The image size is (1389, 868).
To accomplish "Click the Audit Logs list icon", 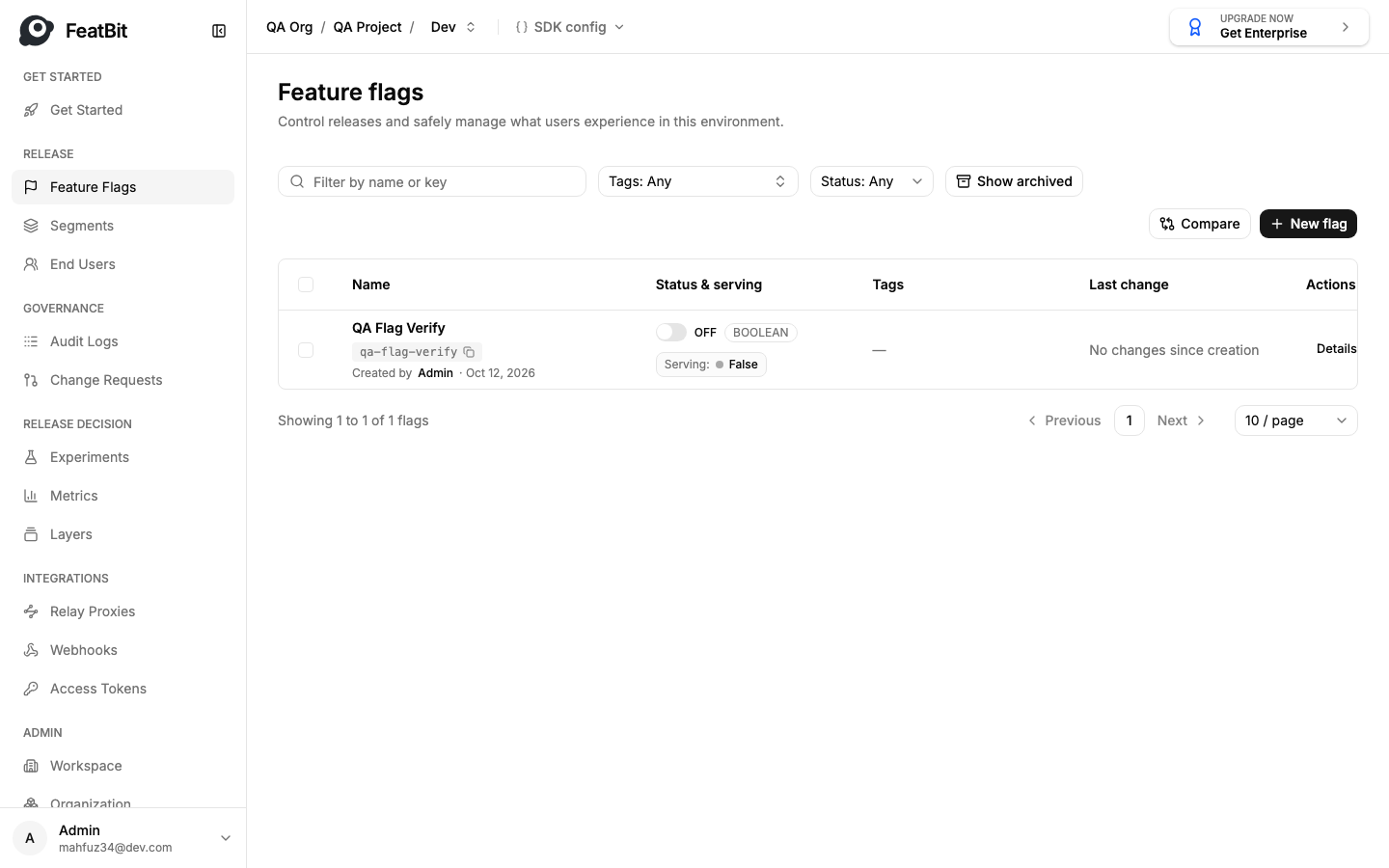I will point(31,341).
